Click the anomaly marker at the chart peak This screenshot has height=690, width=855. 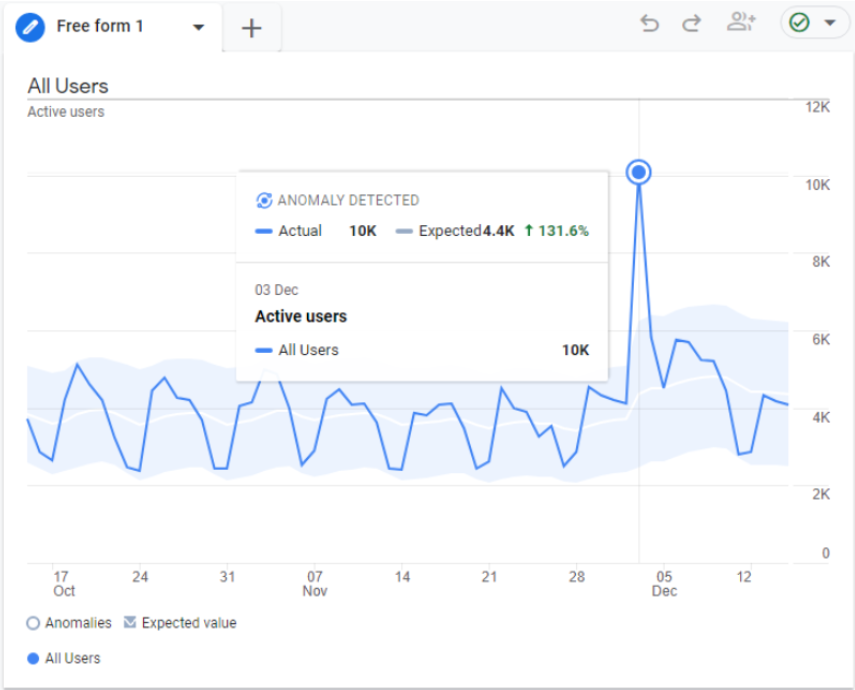click(639, 173)
